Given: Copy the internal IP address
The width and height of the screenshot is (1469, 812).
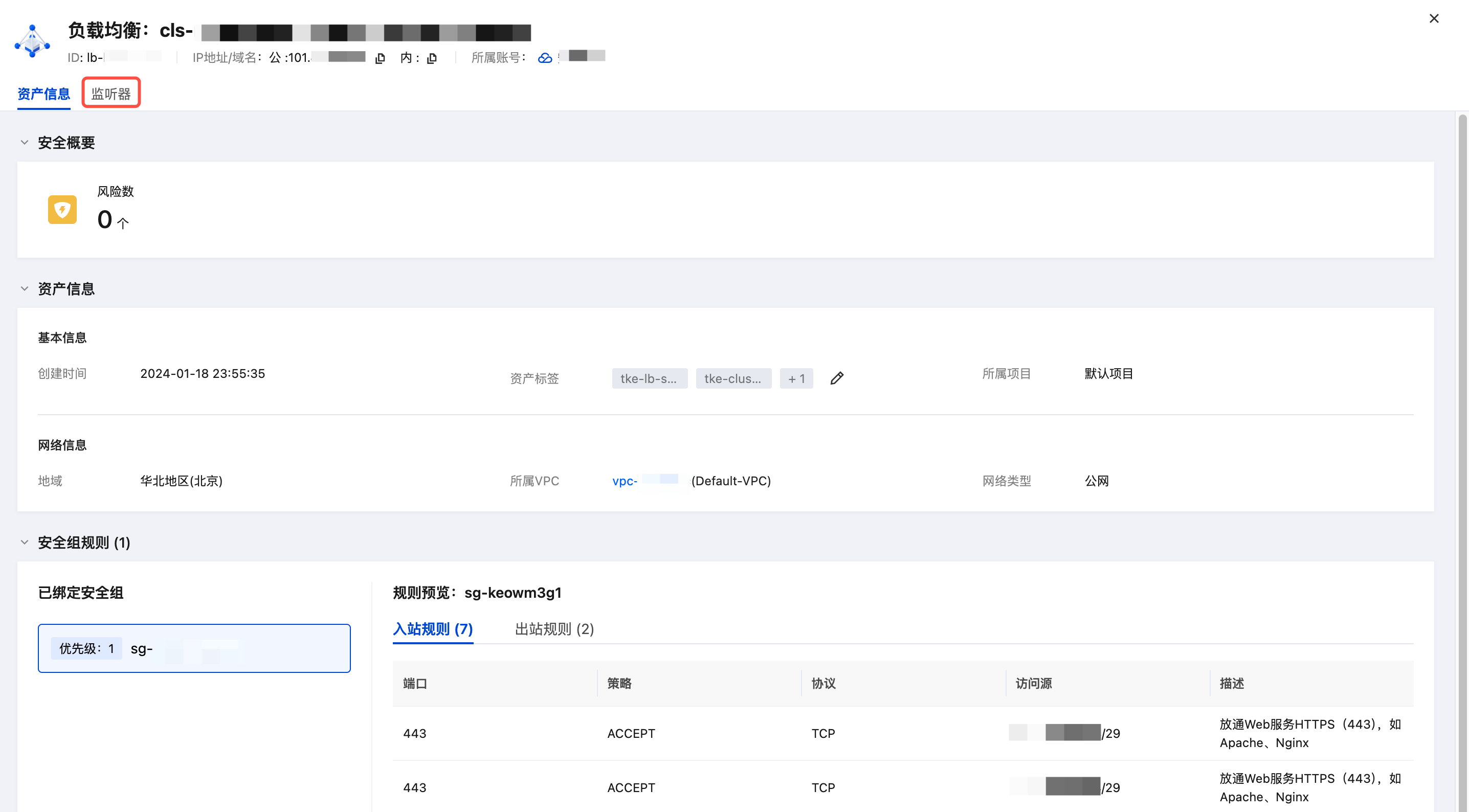Looking at the screenshot, I should pos(432,58).
